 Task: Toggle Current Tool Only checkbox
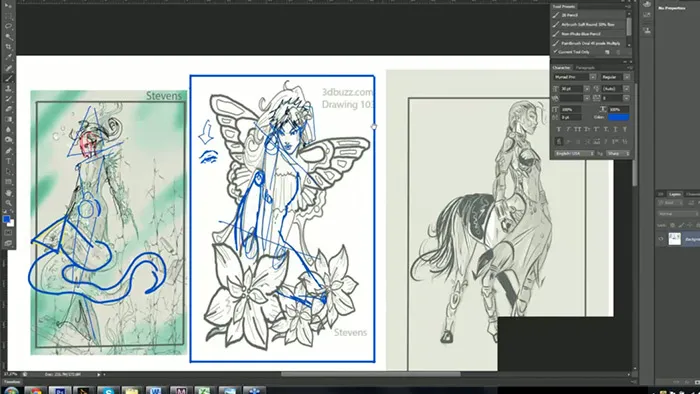tap(555, 52)
